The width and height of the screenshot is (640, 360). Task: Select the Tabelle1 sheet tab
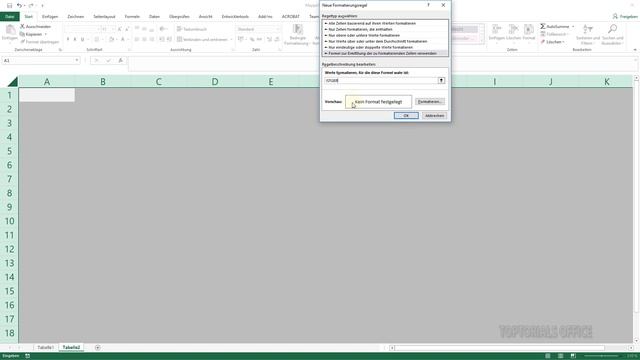45,347
